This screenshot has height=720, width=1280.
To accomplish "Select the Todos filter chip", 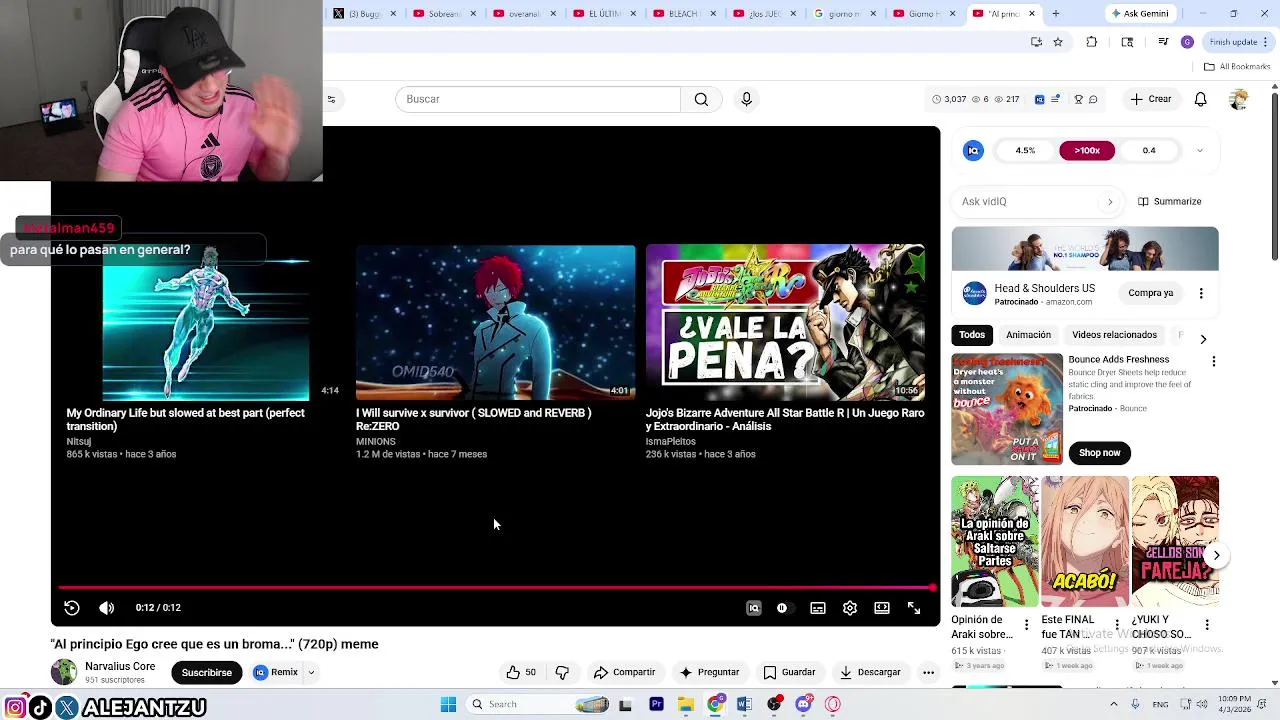I will (972, 335).
